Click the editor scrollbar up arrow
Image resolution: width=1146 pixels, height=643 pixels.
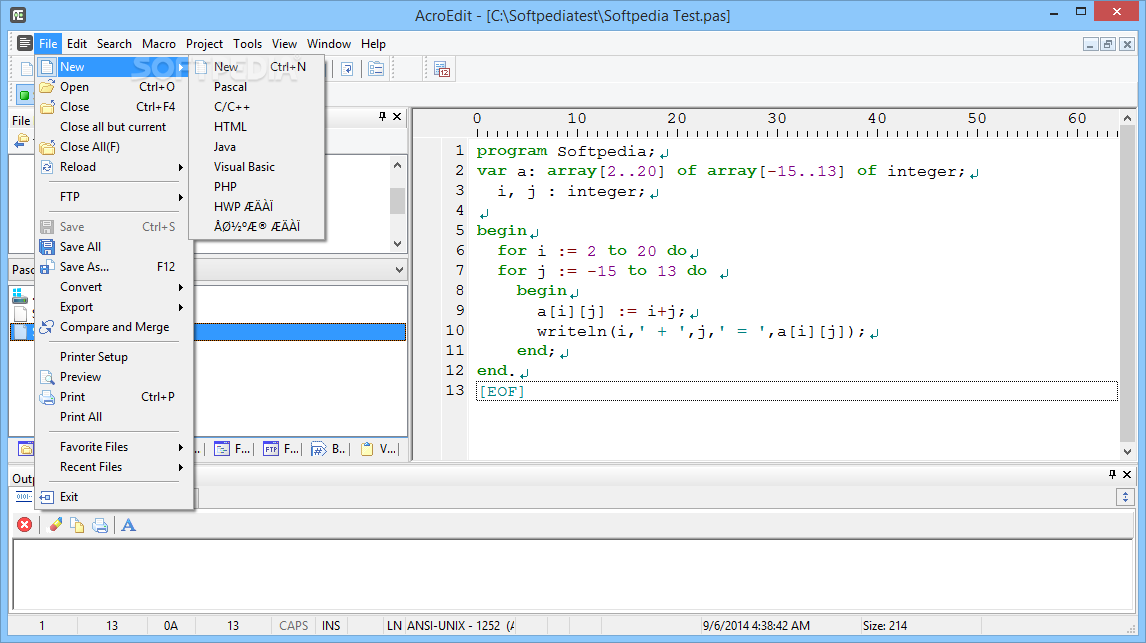click(1127, 118)
